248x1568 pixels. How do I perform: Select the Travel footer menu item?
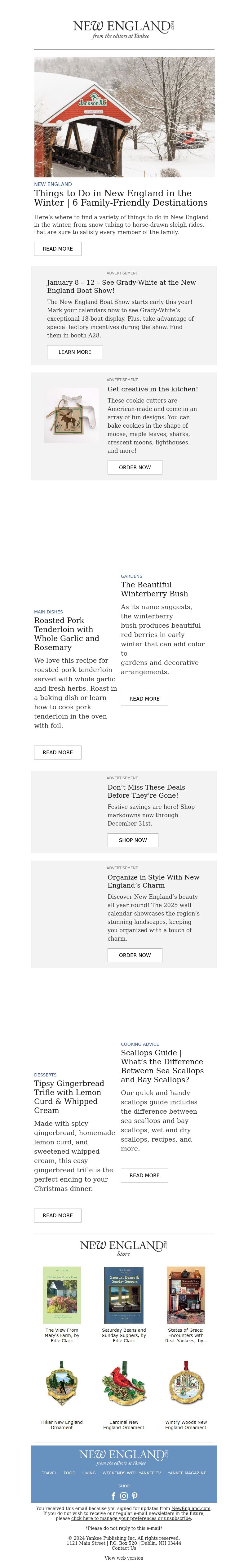[49, 1472]
